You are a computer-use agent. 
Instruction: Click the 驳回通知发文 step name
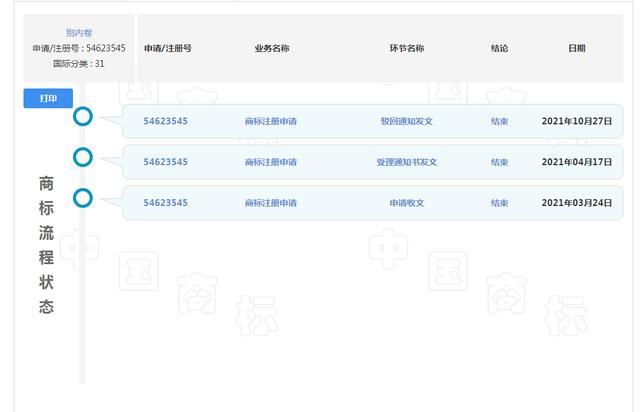point(406,121)
